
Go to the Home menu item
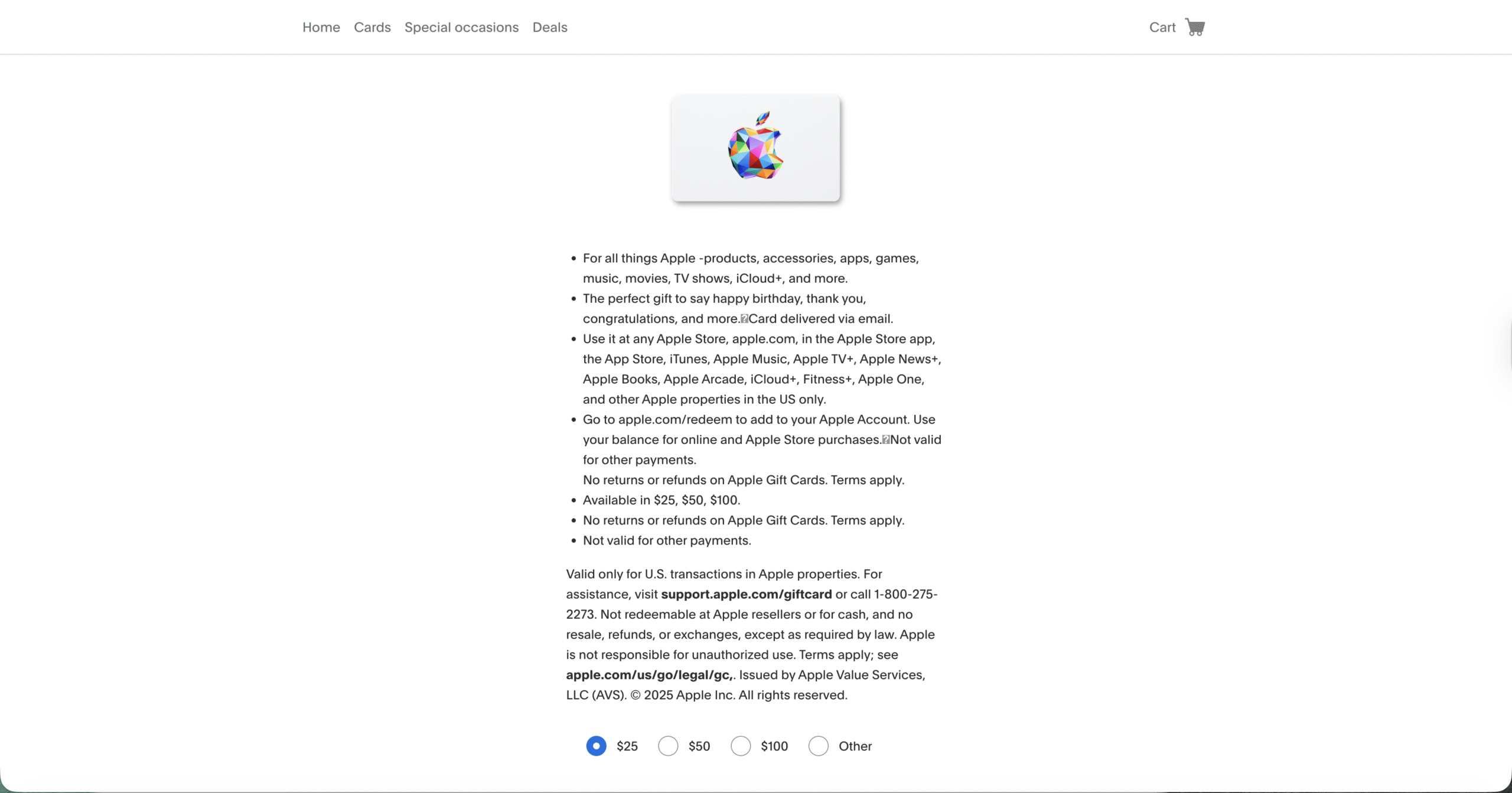(321, 27)
